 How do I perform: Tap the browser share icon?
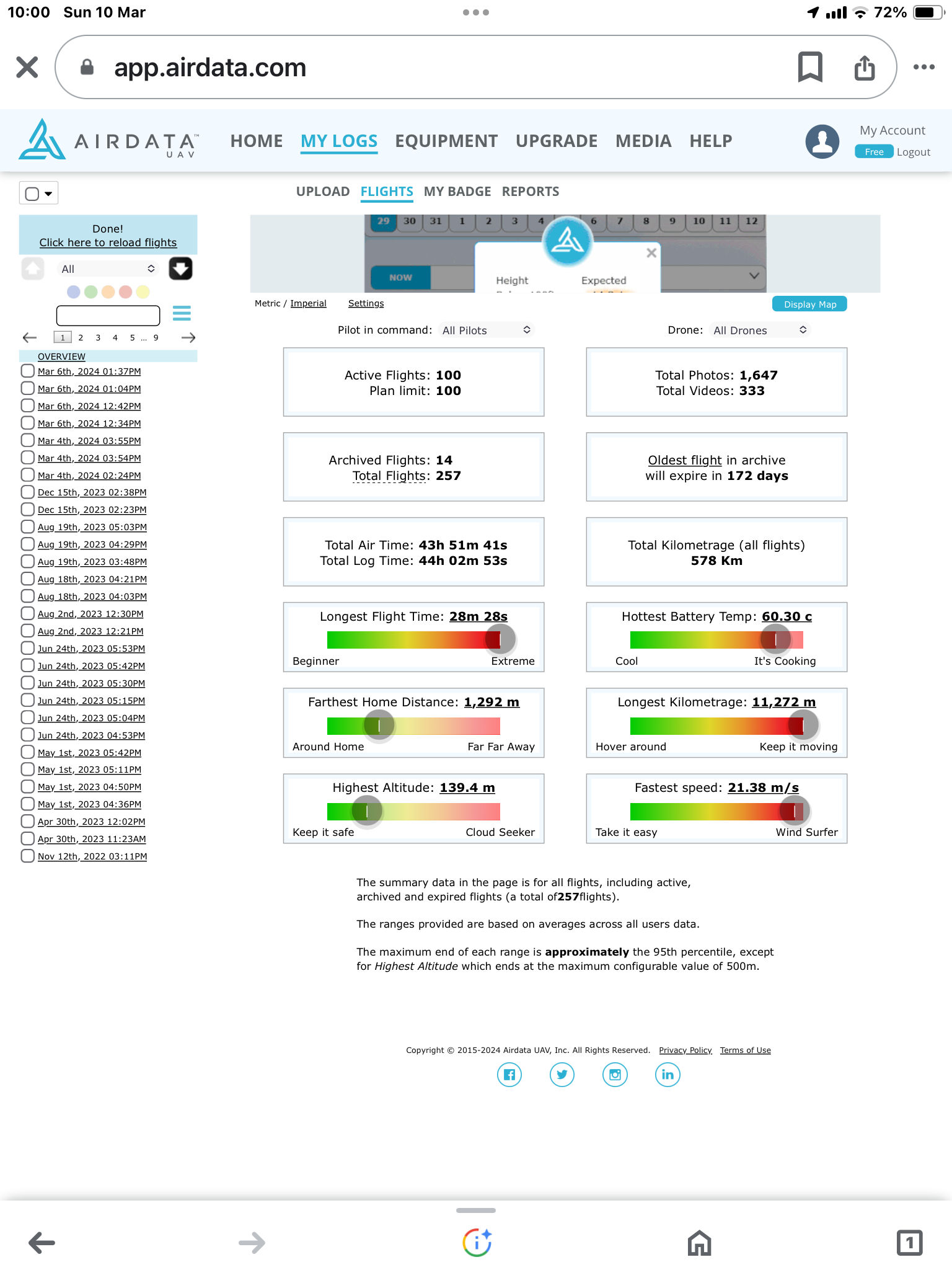tap(865, 67)
